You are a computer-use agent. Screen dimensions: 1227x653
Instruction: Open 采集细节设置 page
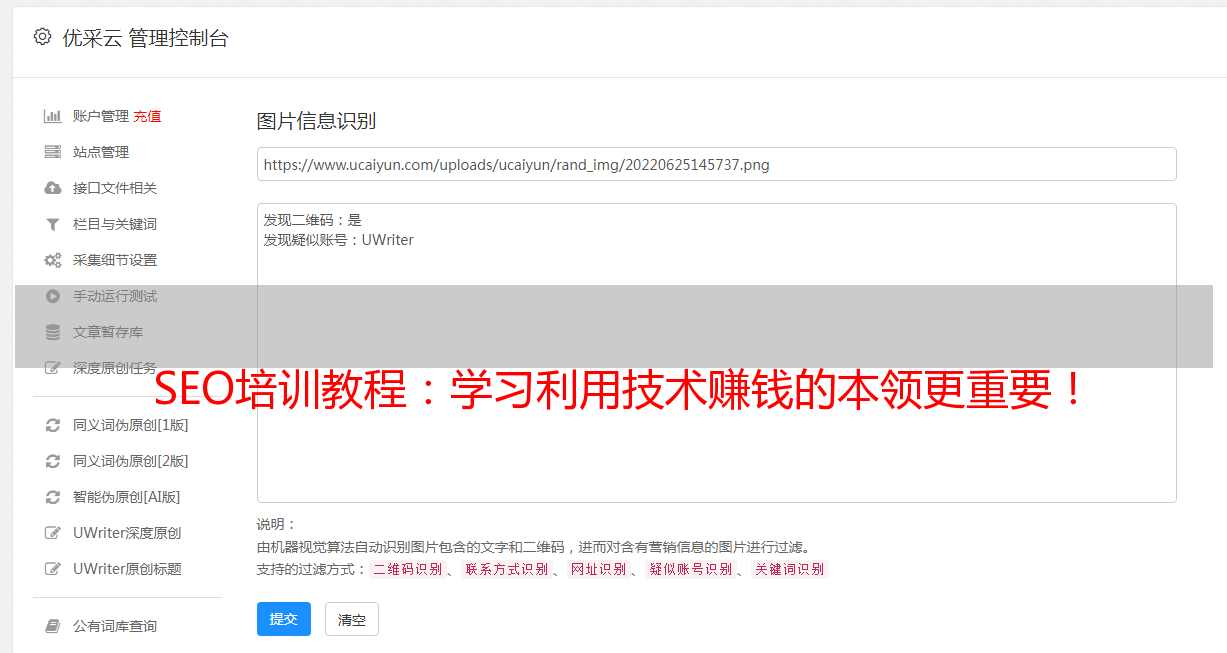pos(115,260)
